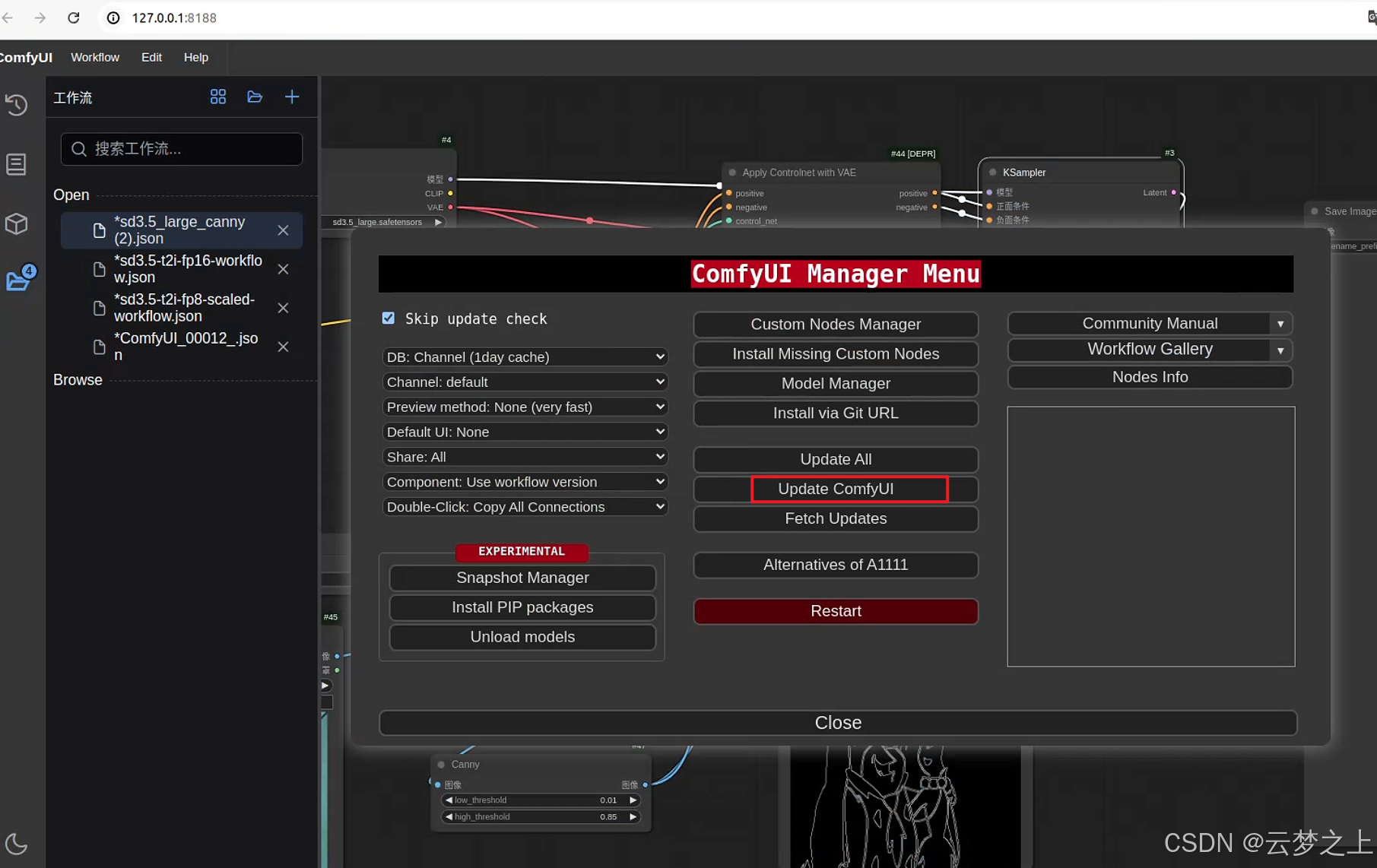This screenshot has width=1377, height=868.
Task: Select the open workflows icon with badge 4
Action: (17, 280)
